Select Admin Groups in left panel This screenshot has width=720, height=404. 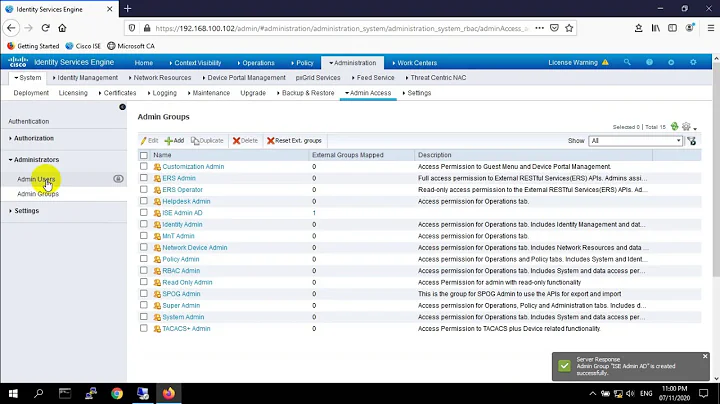point(38,194)
